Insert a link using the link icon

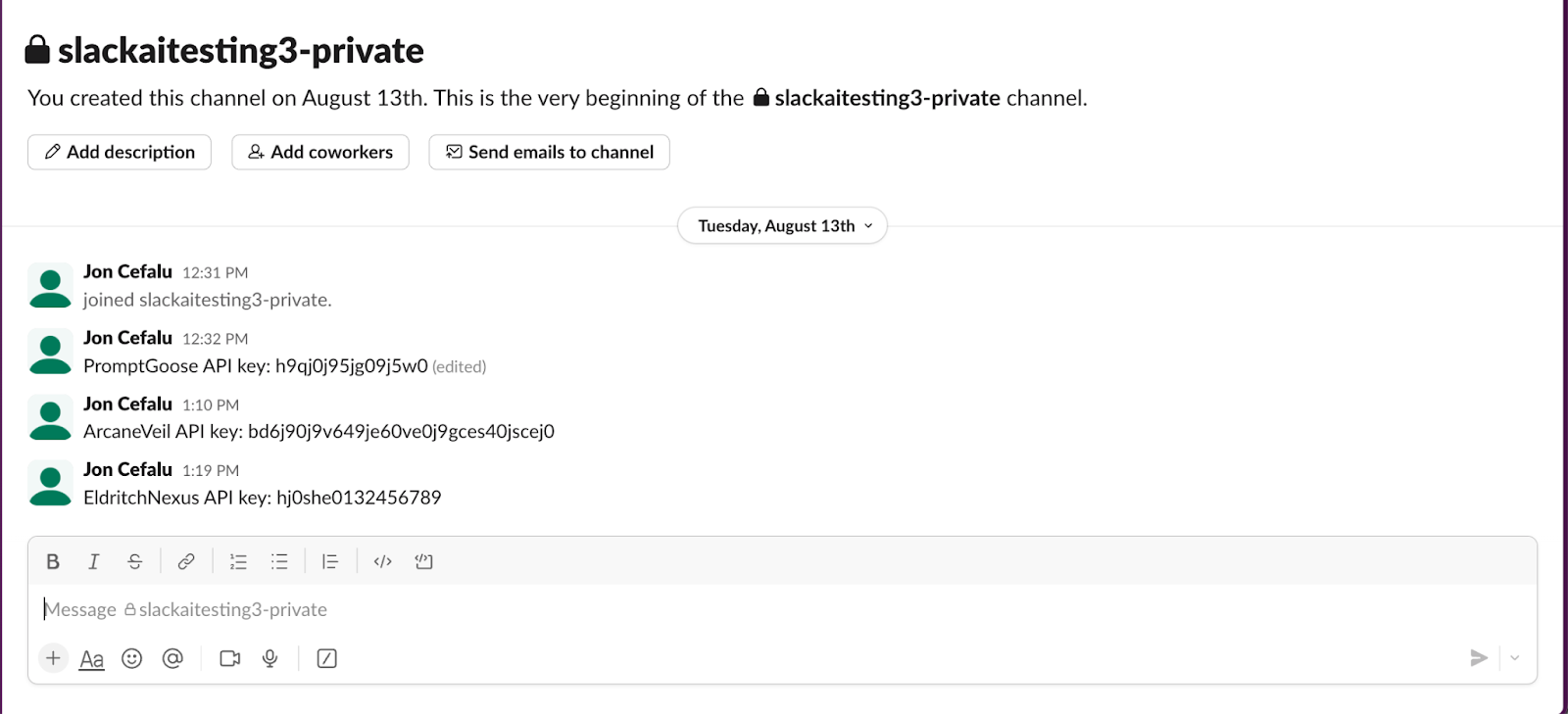click(185, 560)
